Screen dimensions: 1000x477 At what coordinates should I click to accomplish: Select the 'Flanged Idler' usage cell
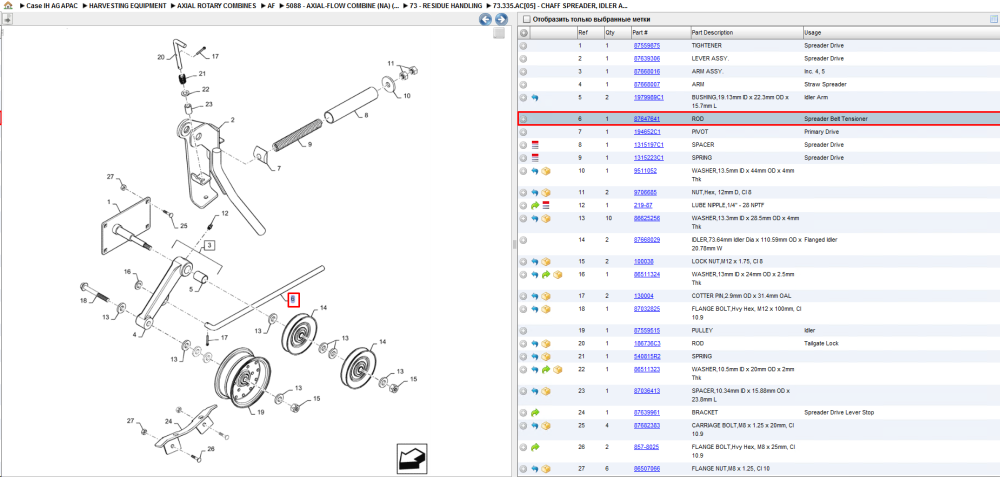[x=822, y=240]
